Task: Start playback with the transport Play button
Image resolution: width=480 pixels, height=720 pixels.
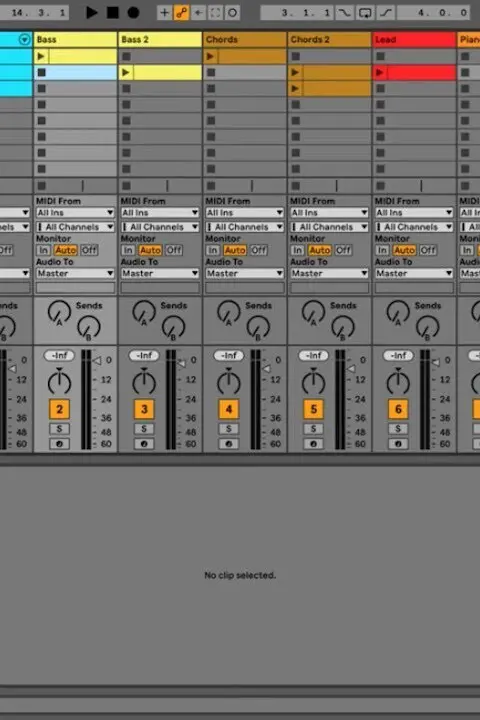Action: tap(91, 12)
